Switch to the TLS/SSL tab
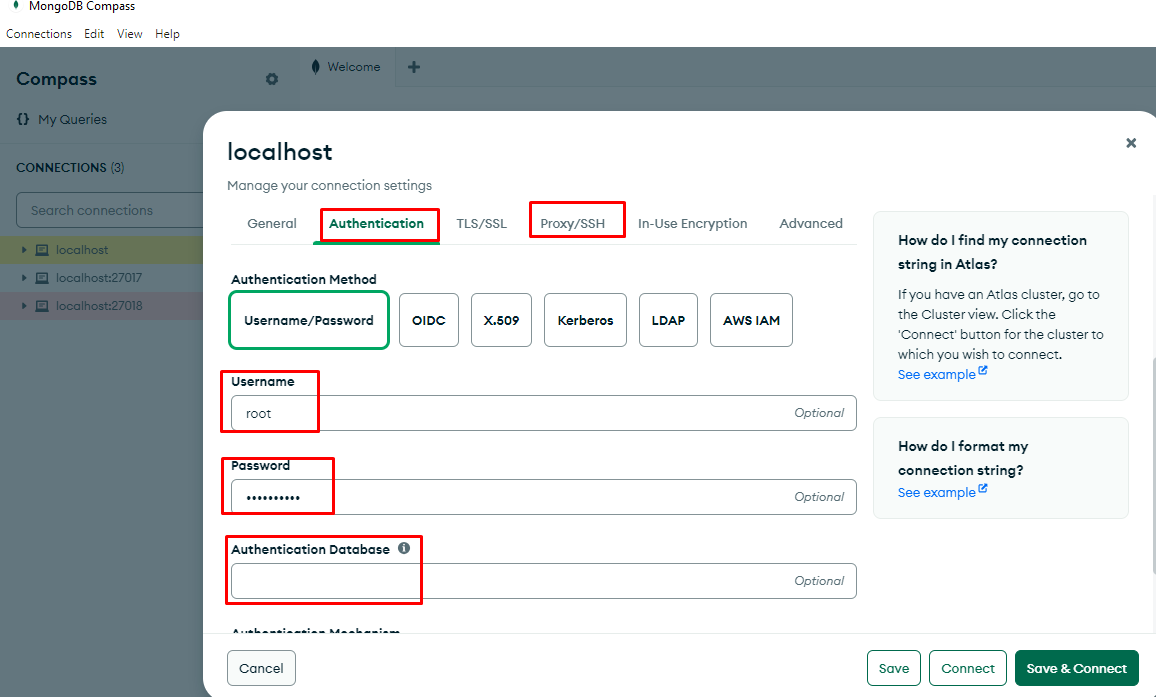This screenshot has width=1156, height=697. [x=481, y=223]
